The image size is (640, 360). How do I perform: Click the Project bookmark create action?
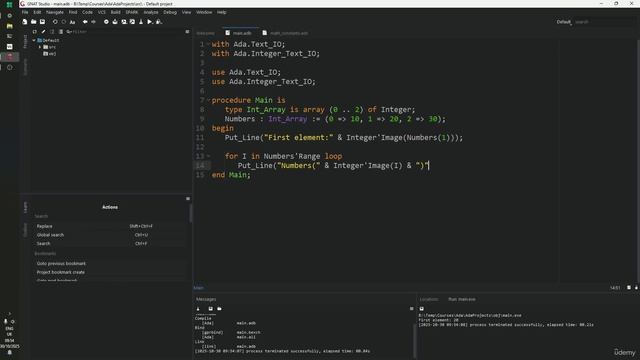[x=110, y=272]
